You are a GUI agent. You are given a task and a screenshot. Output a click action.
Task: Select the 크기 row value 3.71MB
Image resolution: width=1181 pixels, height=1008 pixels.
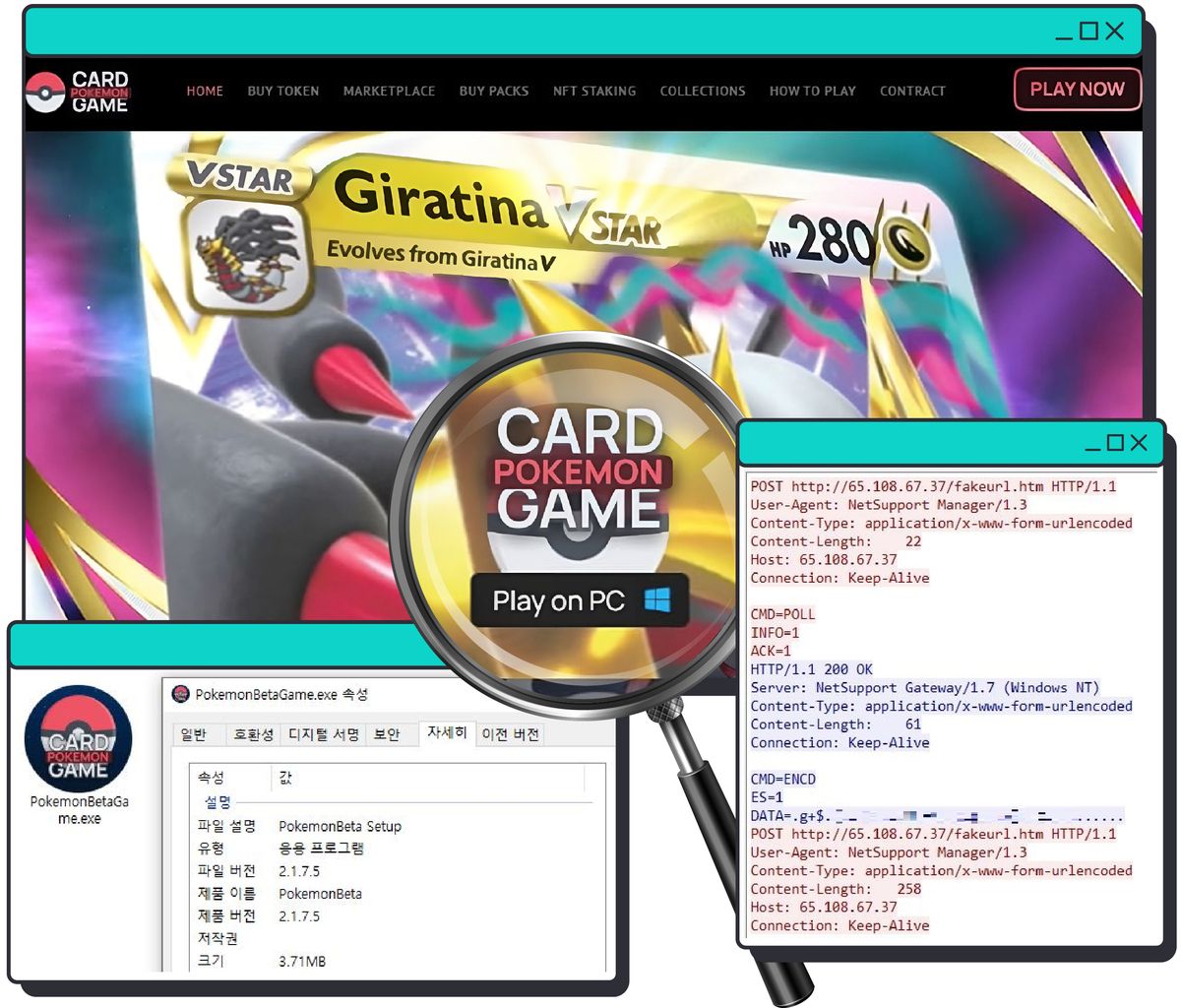tap(302, 961)
